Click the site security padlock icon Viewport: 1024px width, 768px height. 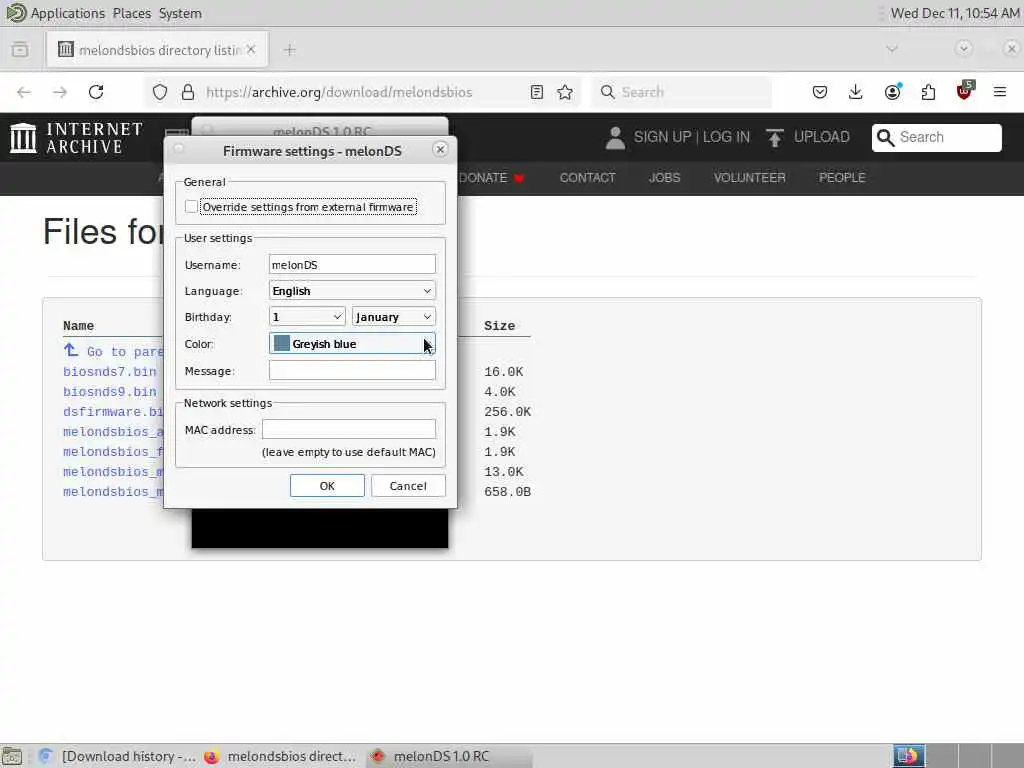click(188, 92)
